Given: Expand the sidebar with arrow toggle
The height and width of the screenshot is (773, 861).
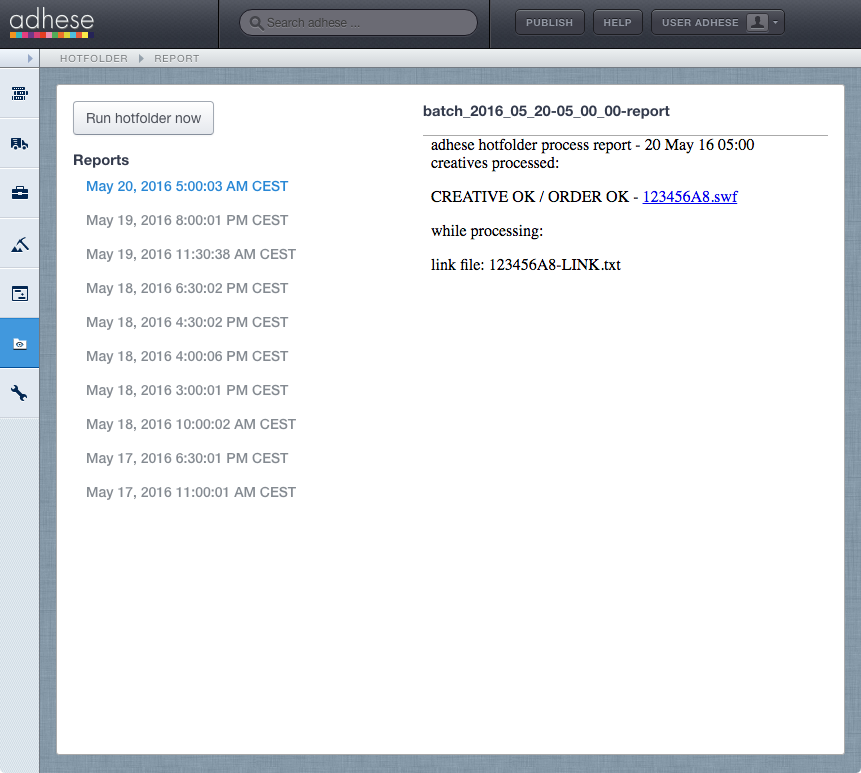Looking at the screenshot, I should click(30, 58).
